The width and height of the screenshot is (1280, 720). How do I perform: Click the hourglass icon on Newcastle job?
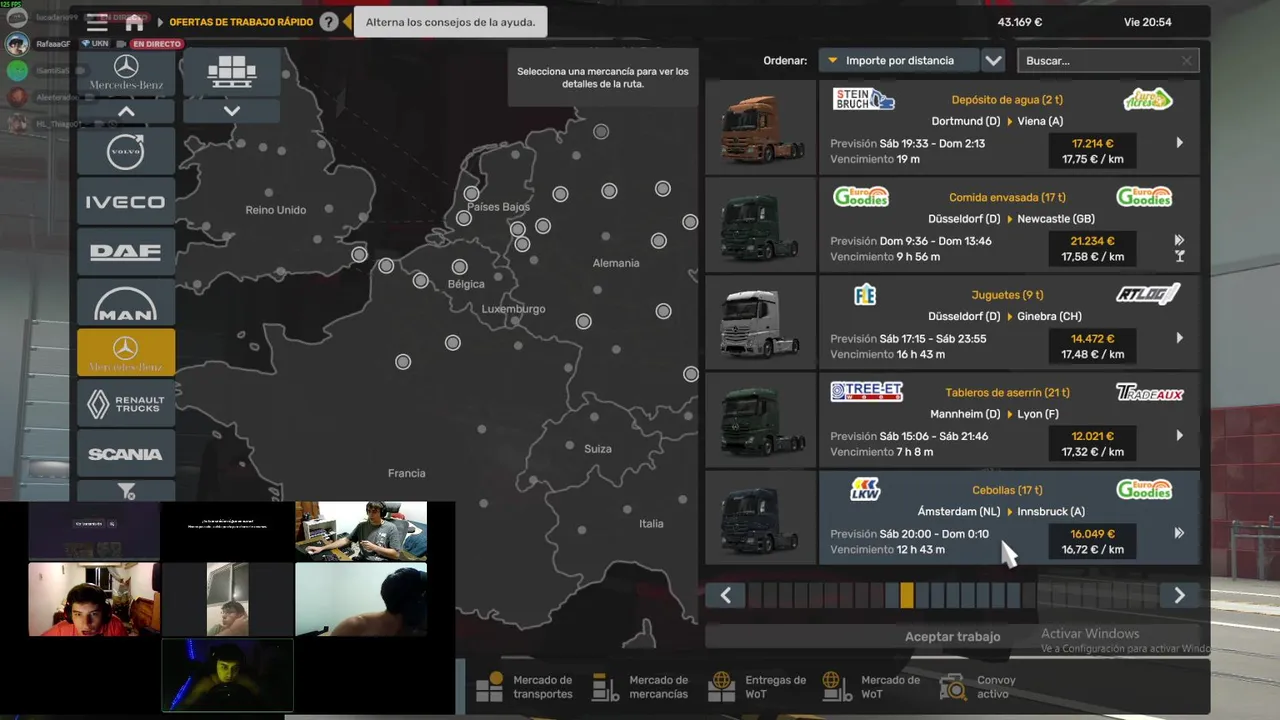coord(1180,257)
